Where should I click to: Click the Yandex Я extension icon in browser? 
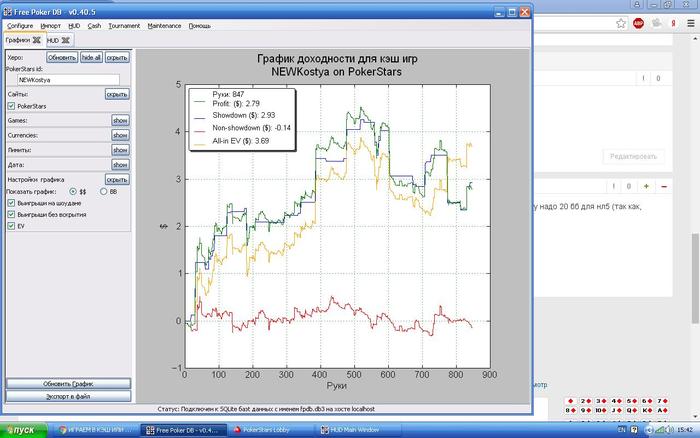(673, 23)
